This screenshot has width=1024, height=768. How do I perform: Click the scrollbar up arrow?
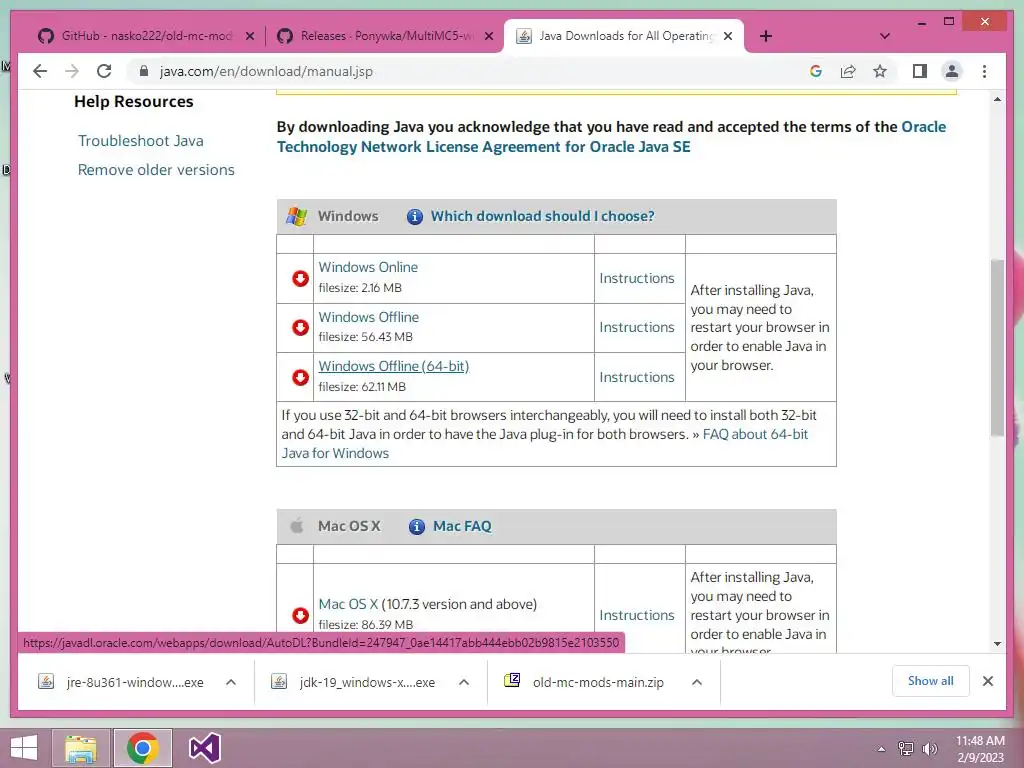pyautogui.click(x=997, y=99)
